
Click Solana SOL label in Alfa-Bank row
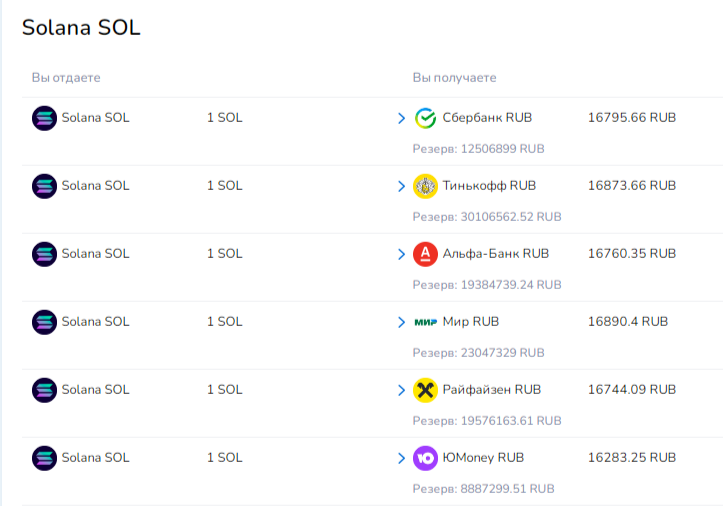pyautogui.click(x=95, y=253)
